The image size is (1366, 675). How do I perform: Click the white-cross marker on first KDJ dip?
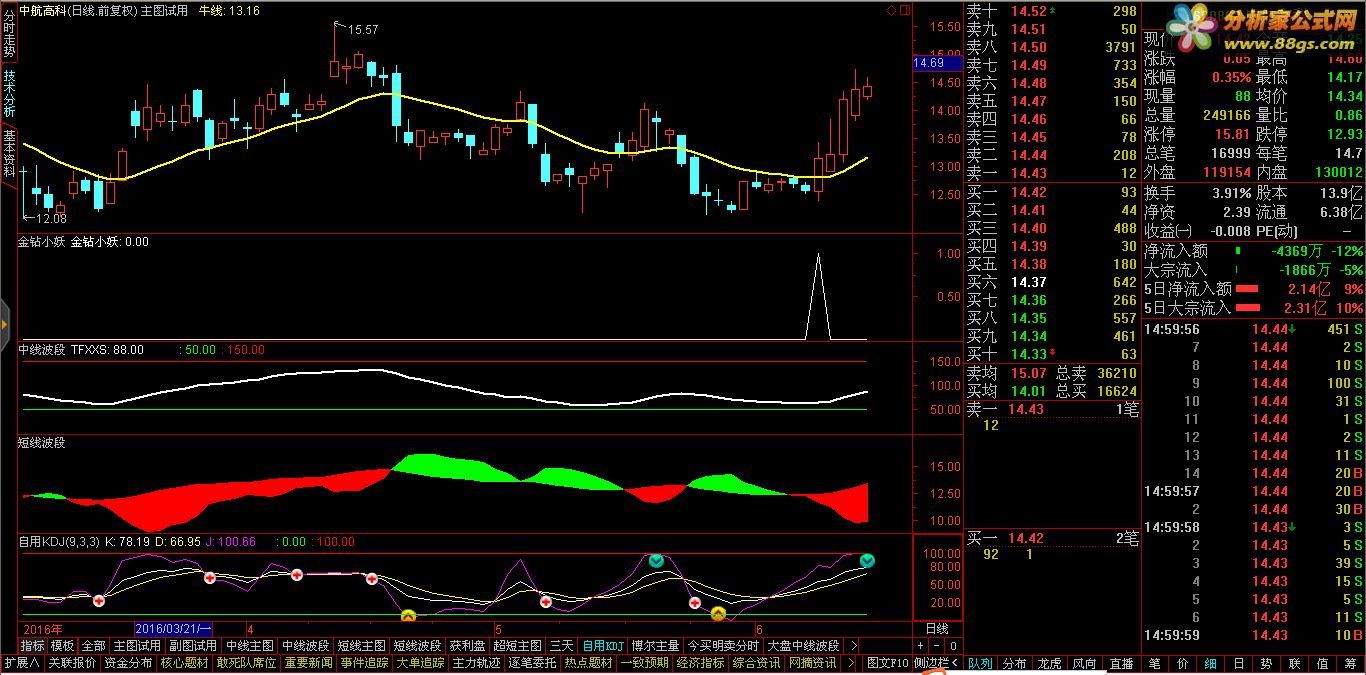pyautogui.click(x=98, y=600)
